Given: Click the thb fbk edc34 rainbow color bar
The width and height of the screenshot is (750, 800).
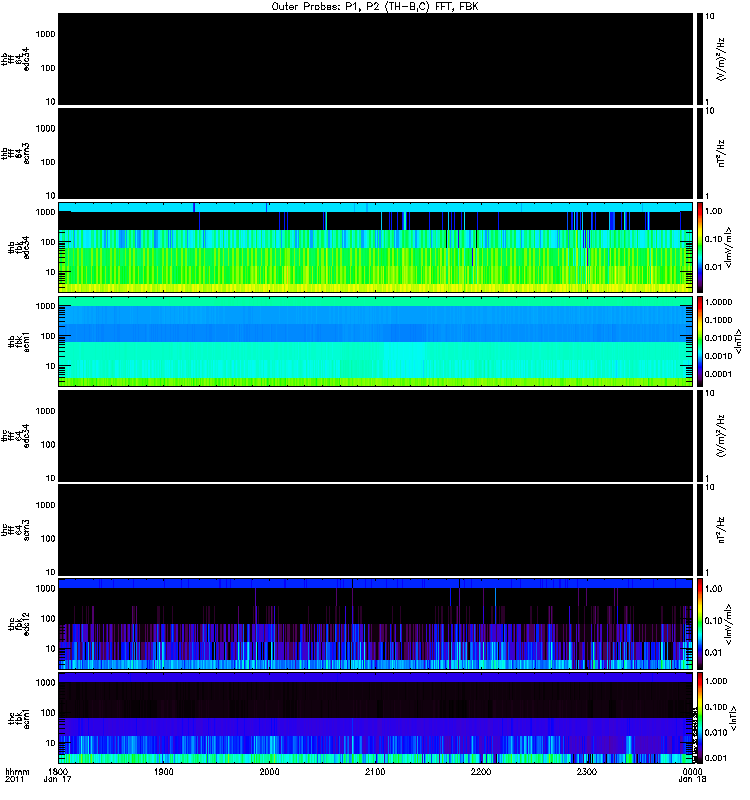Looking at the screenshot, I should [x=700, y=247].
